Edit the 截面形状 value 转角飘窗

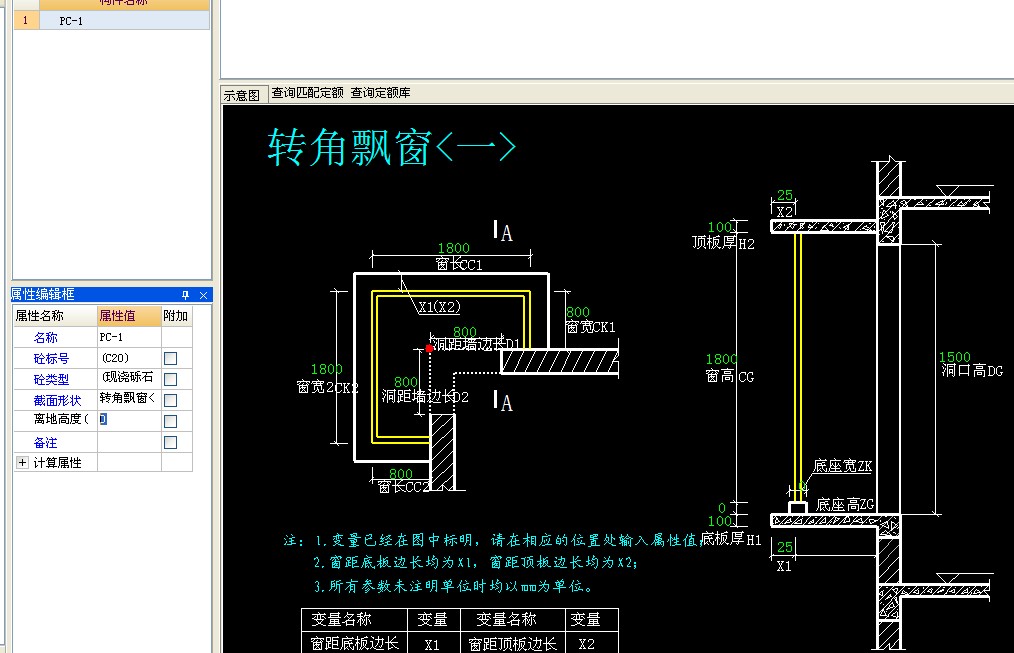tap(129, 399)
